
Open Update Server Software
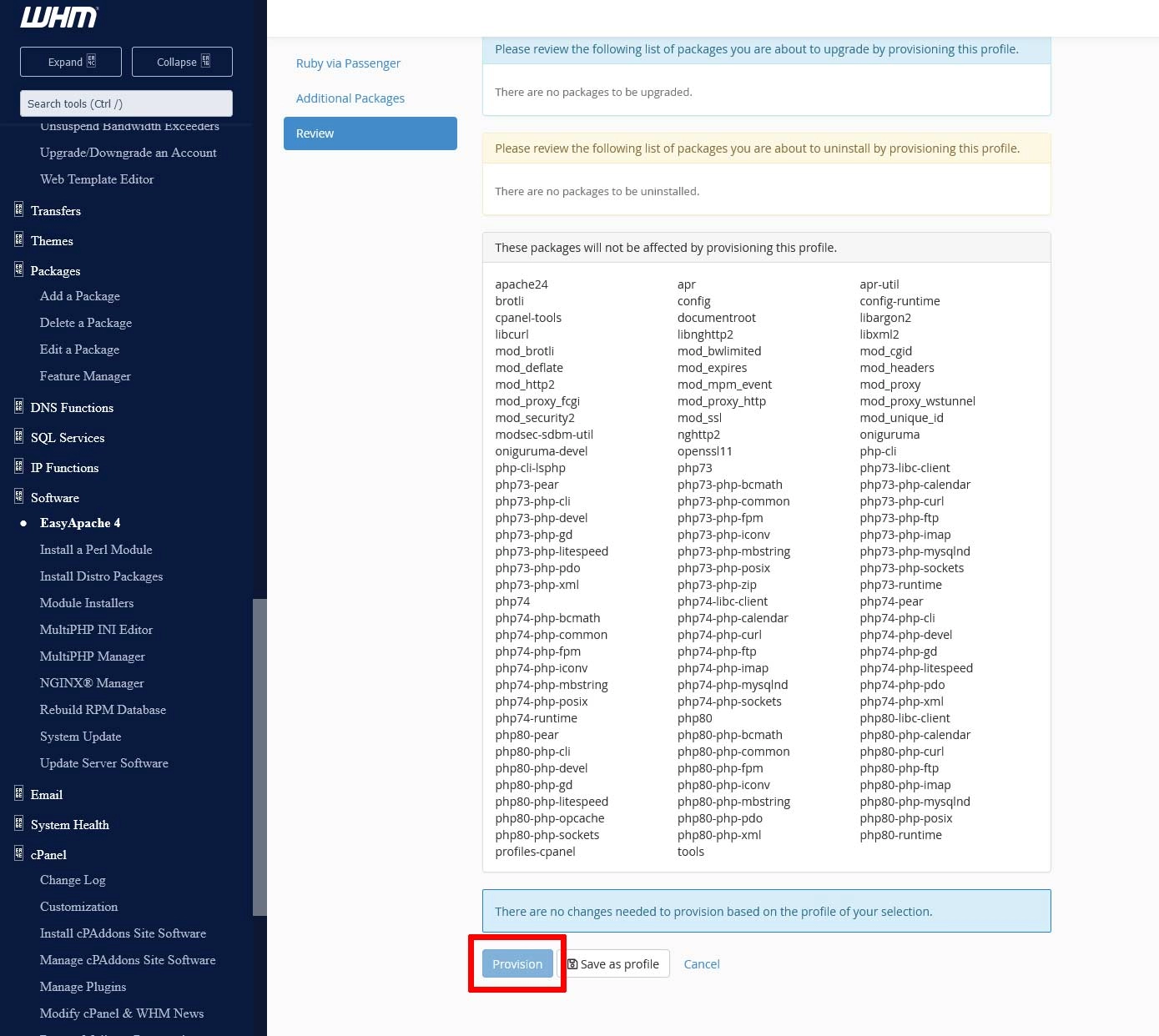pos(104,763)
